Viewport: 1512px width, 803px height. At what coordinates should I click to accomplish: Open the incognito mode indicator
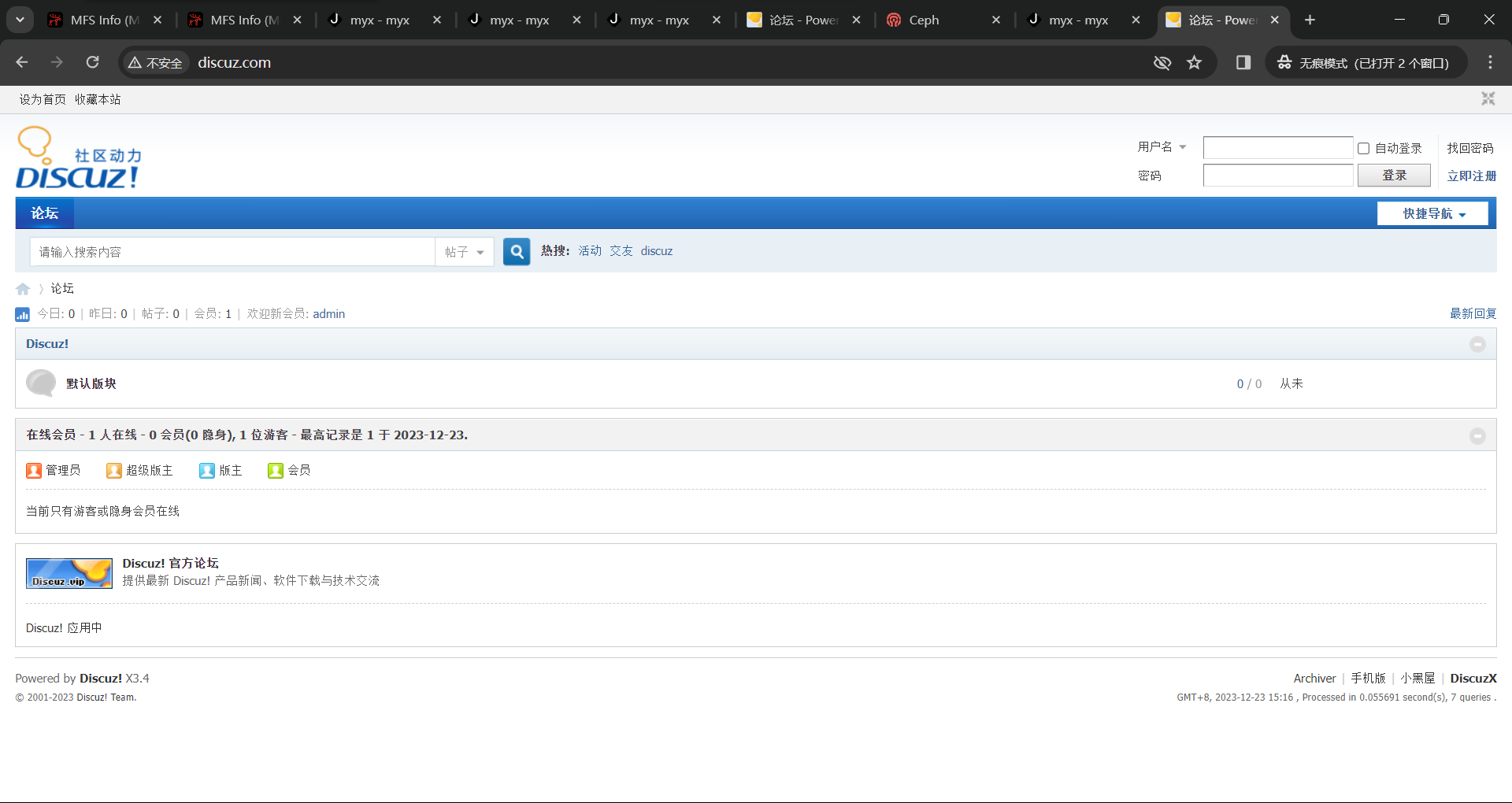[x=1366, y=62]
